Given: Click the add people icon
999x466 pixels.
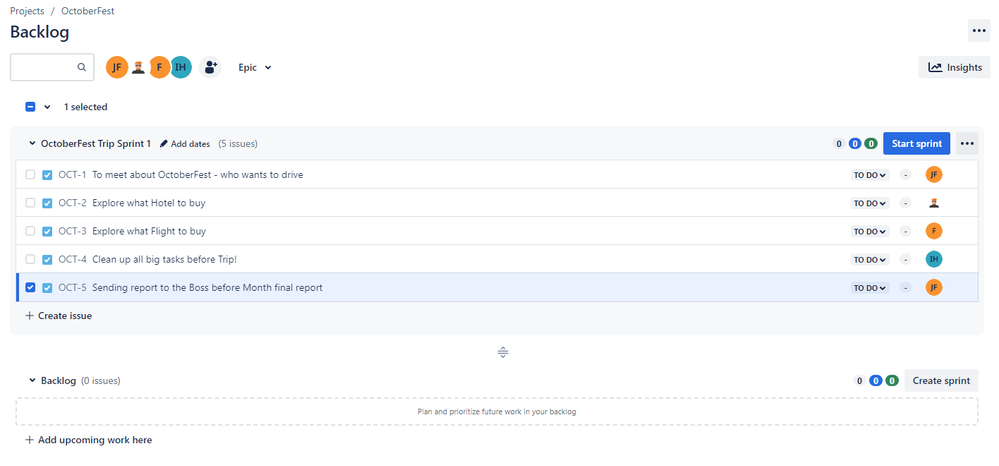Looking at the screenshot, I should (210, 67).
